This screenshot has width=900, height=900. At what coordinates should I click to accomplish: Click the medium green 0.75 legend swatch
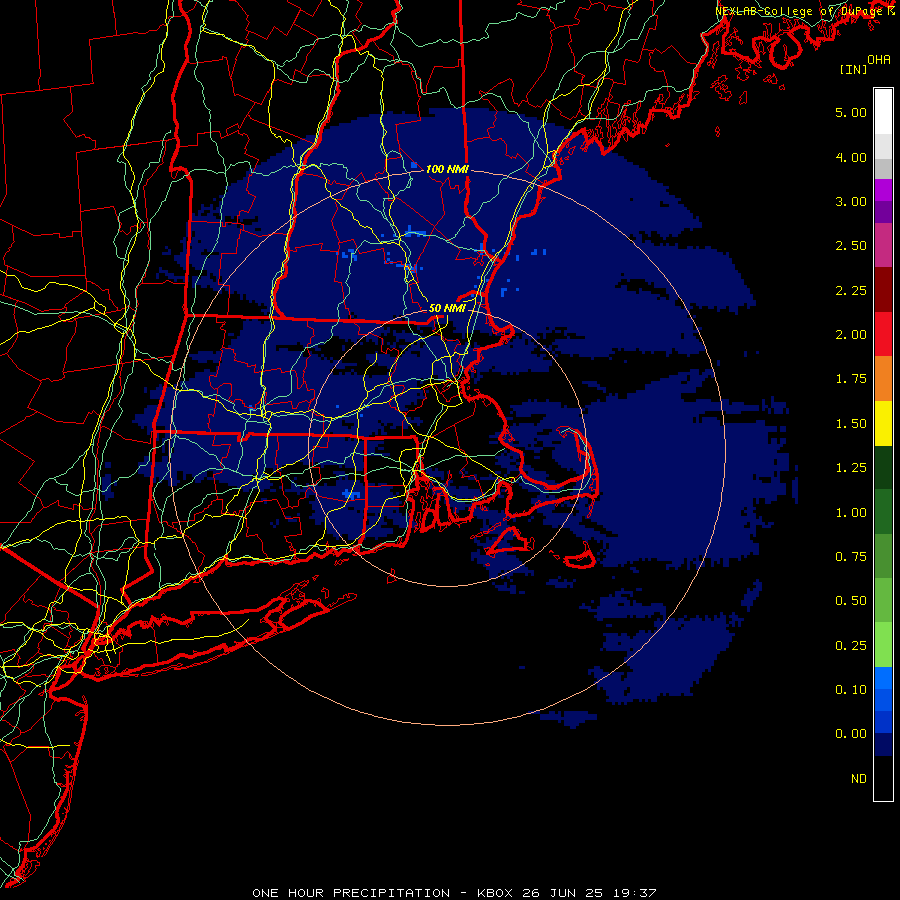[883, 556]
